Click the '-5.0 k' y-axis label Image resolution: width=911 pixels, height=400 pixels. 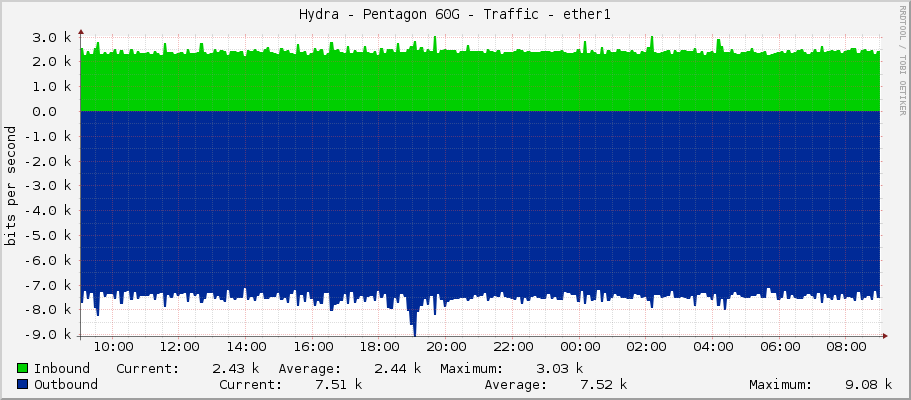49,235
